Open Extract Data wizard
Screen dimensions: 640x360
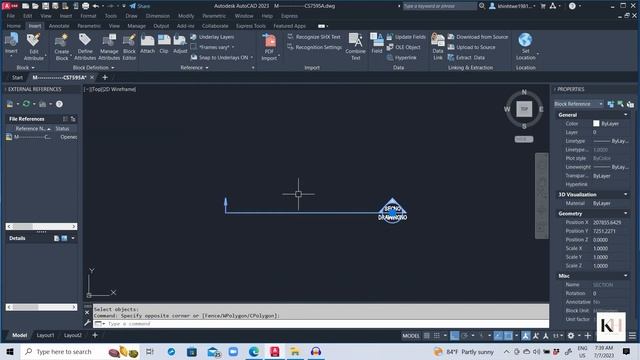tap(466, 58)
